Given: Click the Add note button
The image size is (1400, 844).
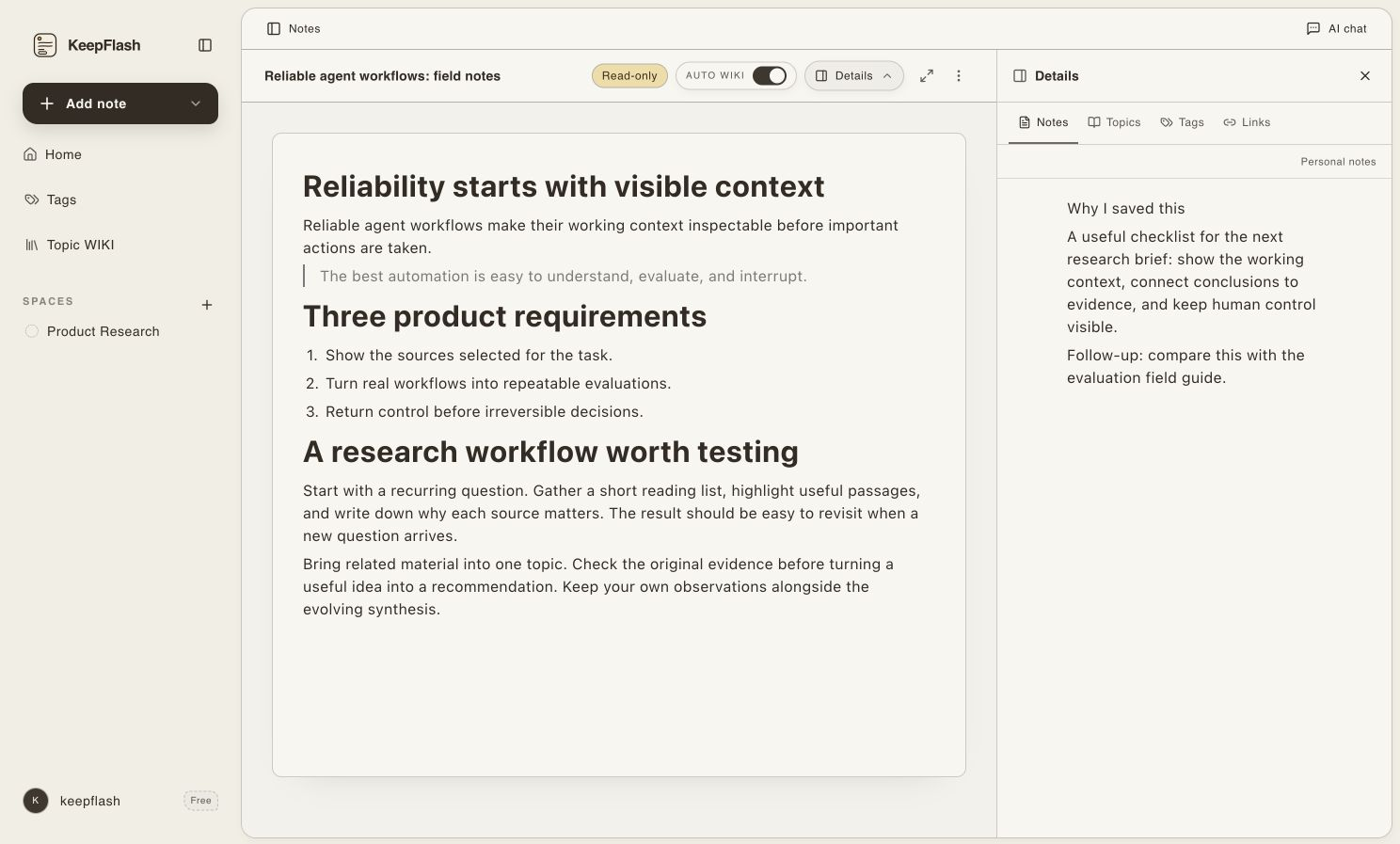Looking at the screenshot, I should point(120,104).
